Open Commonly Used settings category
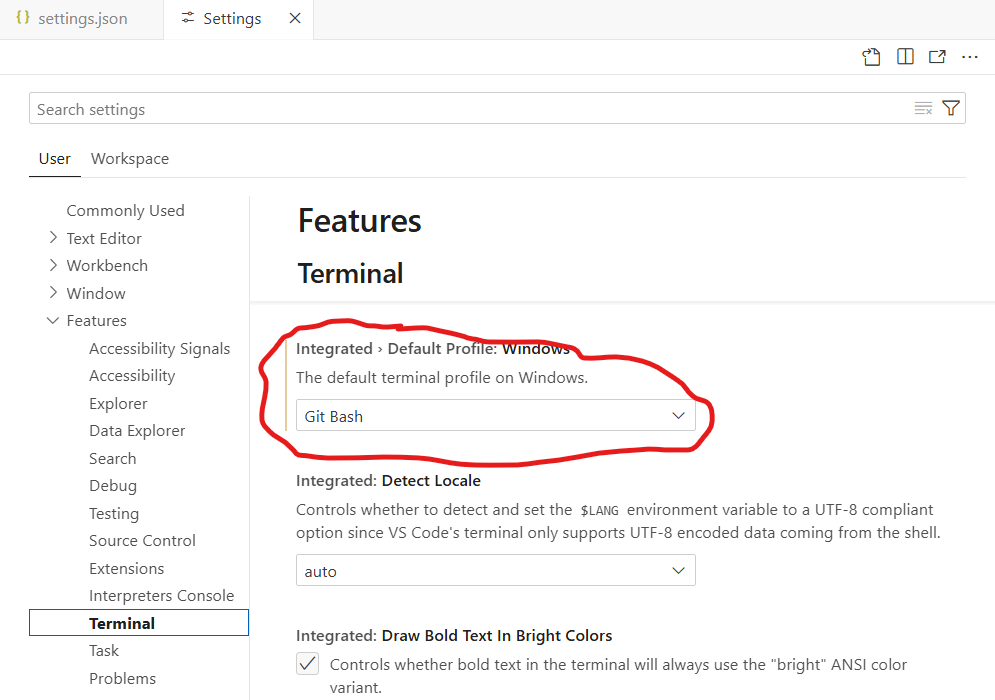The width and height of the screenshot is (995, 700). click(125, 211)
